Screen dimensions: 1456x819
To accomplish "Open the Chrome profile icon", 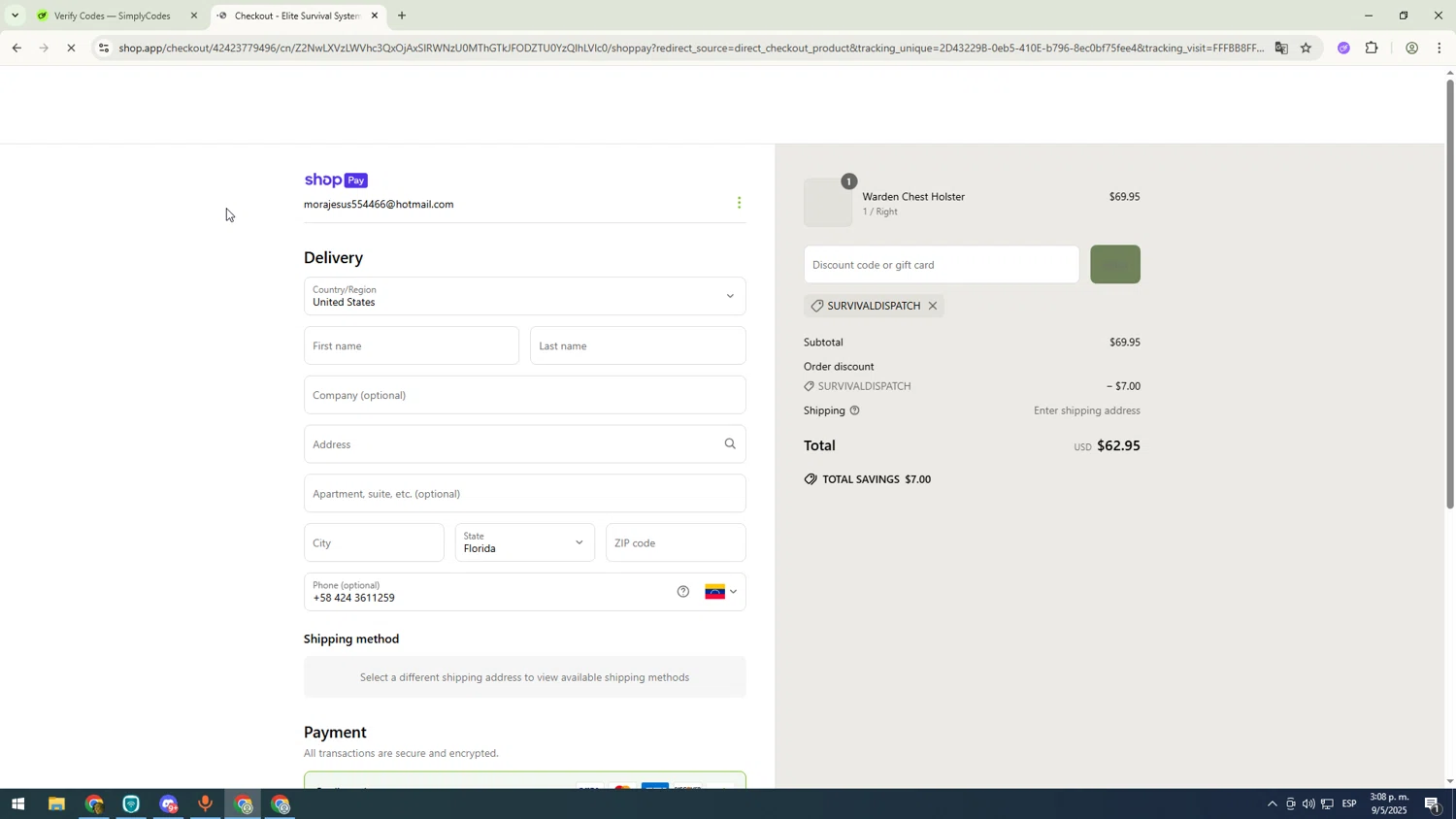I will point(1411,48).
